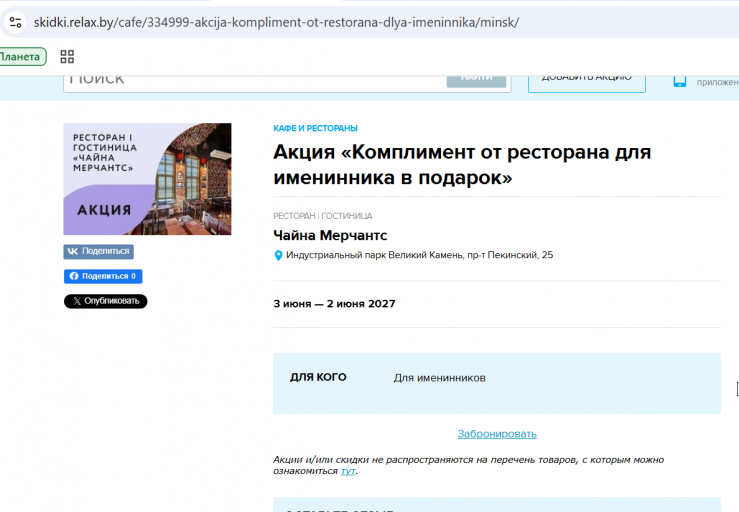Open the Чайна Мерчантс promo image
Screen dimensions: 739x512
pos(147,179)
